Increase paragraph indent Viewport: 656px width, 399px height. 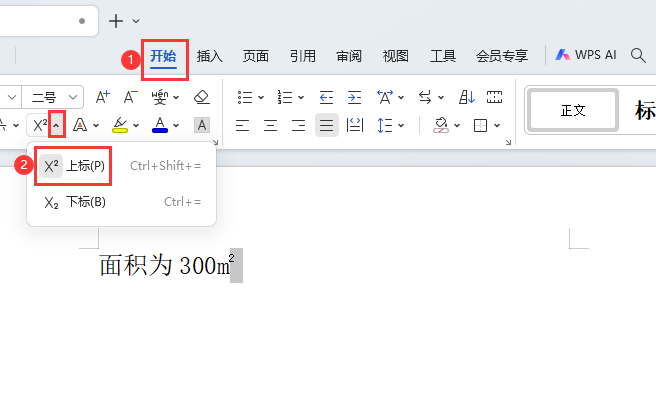click(x=354, y=97)
